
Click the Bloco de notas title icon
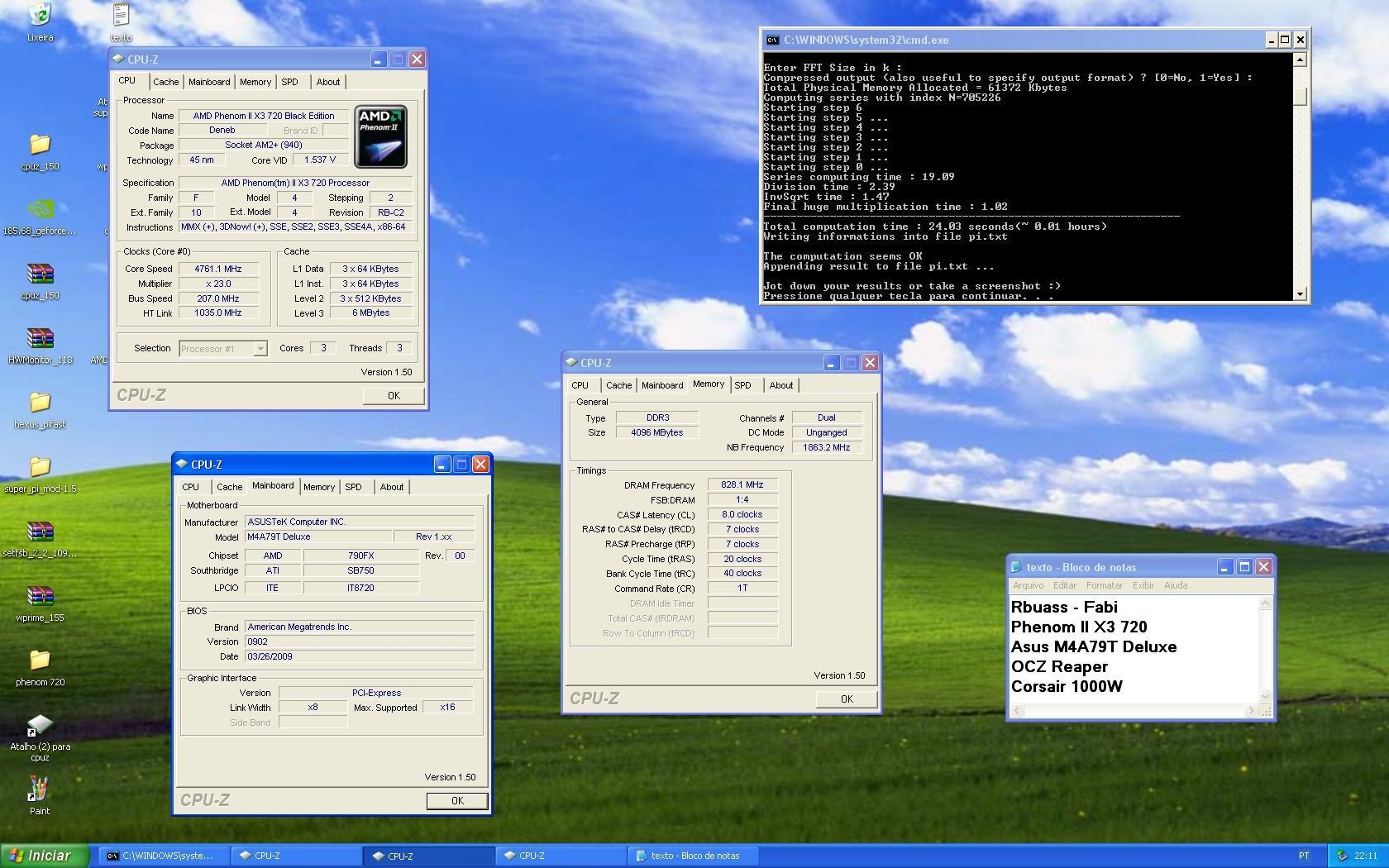[1016, 567]
